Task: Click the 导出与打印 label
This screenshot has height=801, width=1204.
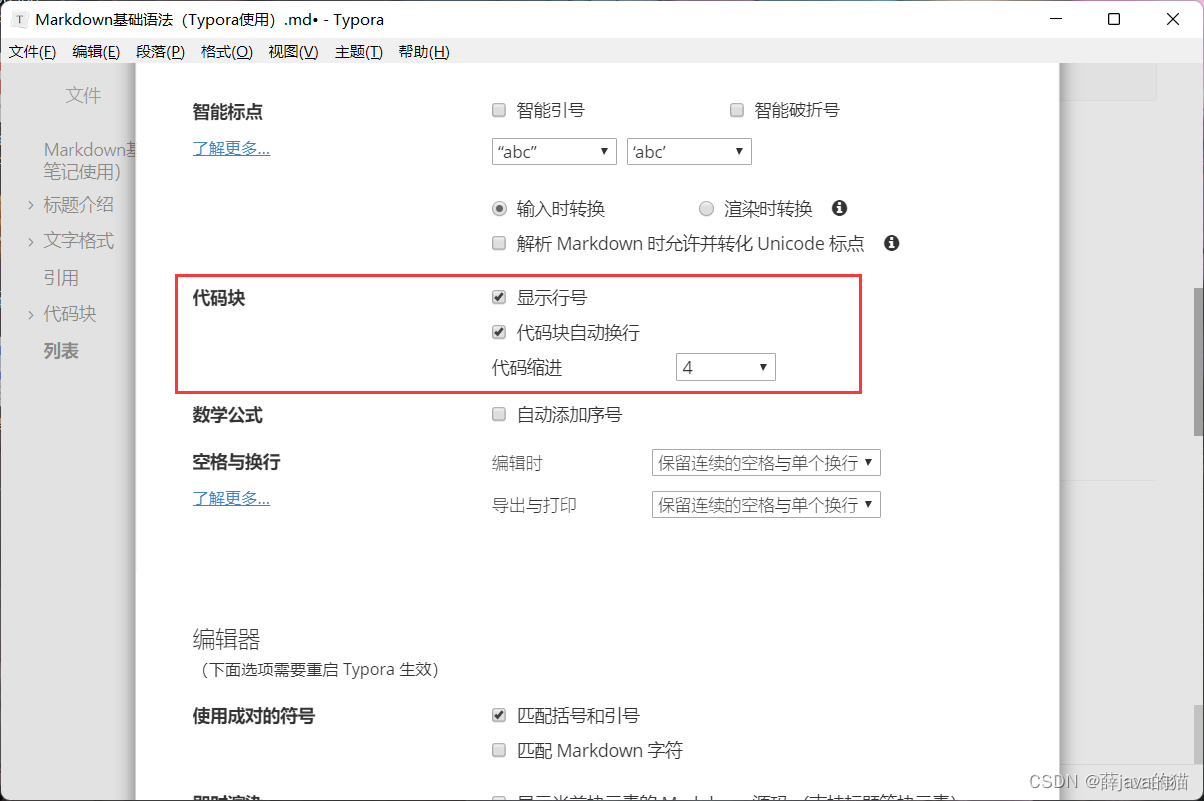Action: point(534,505)
